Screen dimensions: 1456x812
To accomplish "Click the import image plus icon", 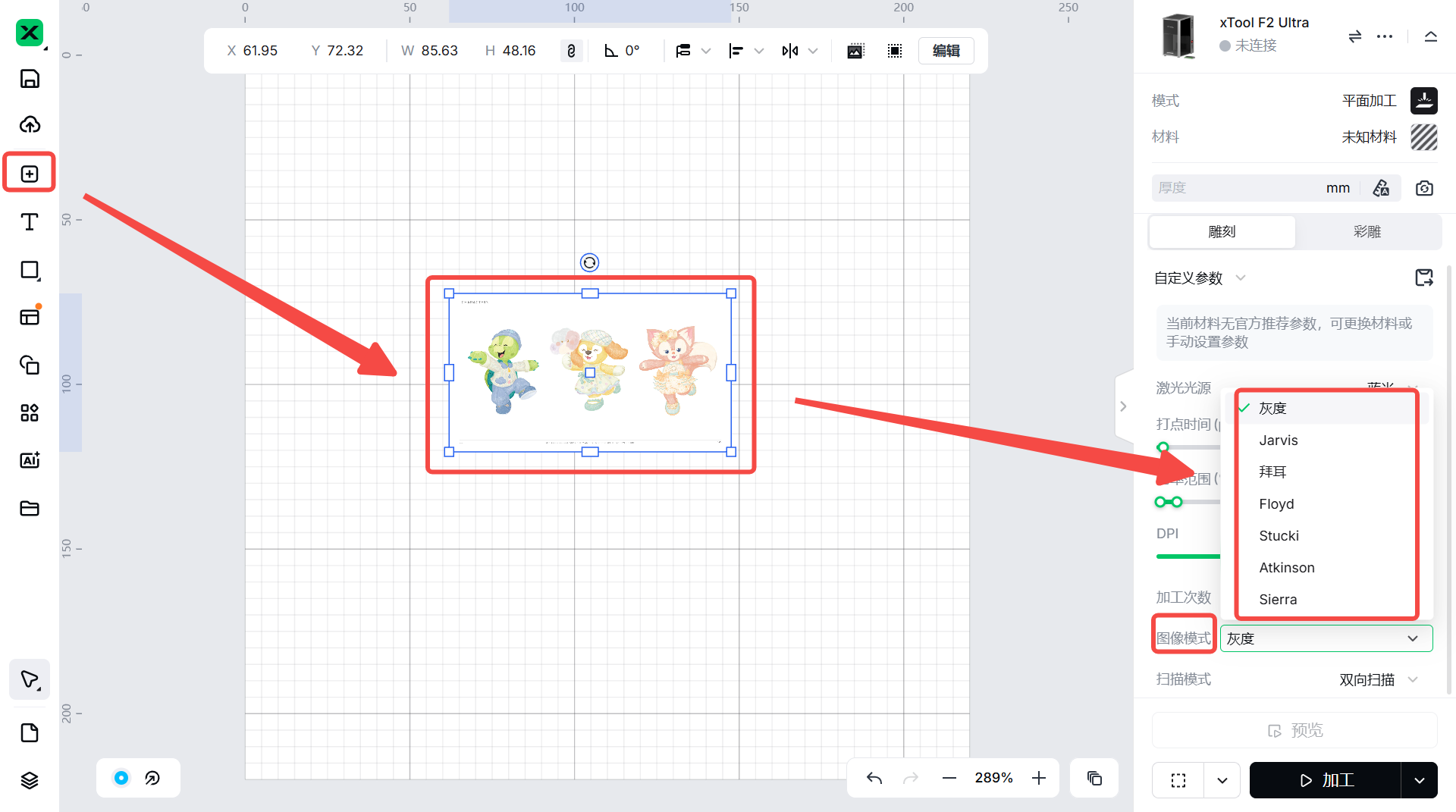I will 30,174.
